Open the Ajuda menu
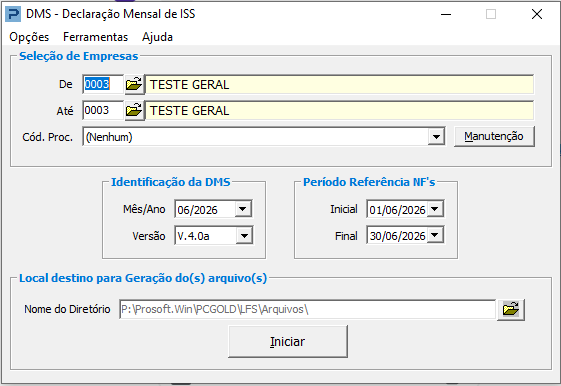561x386 pixels. pos(157,37)
